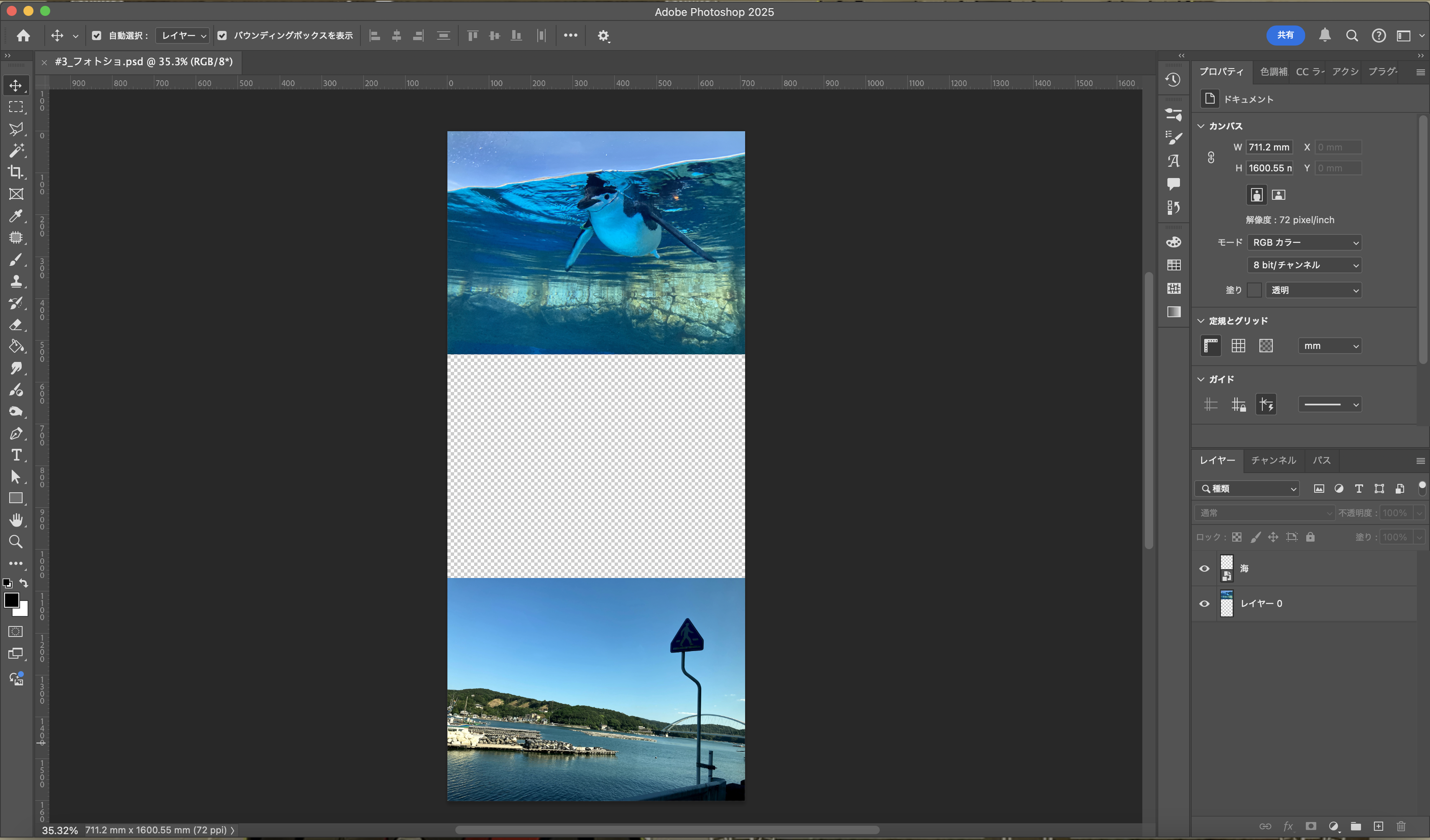Select the Clone Stamp tool
1430x840 pixels.
15,281
